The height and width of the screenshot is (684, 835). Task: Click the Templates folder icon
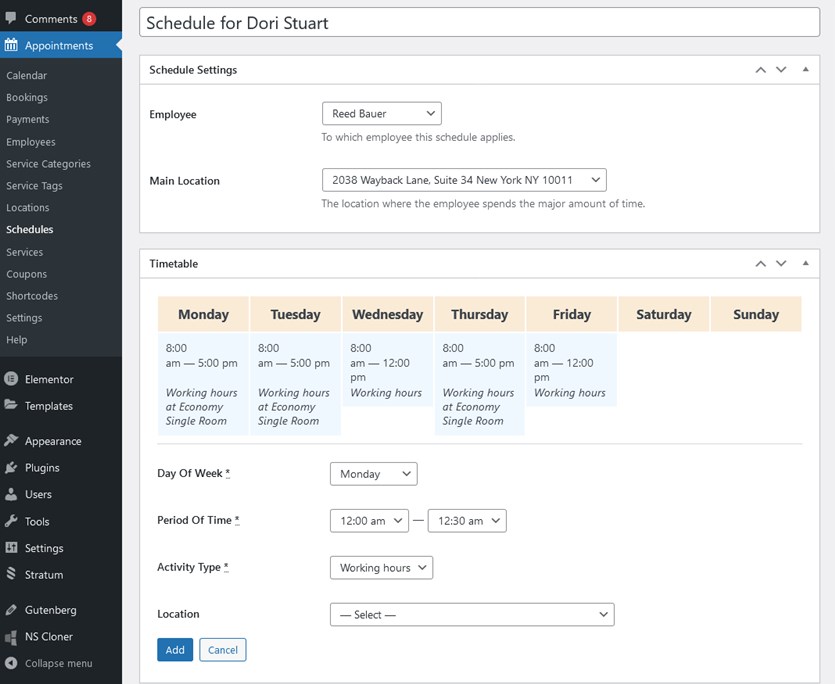(11, 405)
